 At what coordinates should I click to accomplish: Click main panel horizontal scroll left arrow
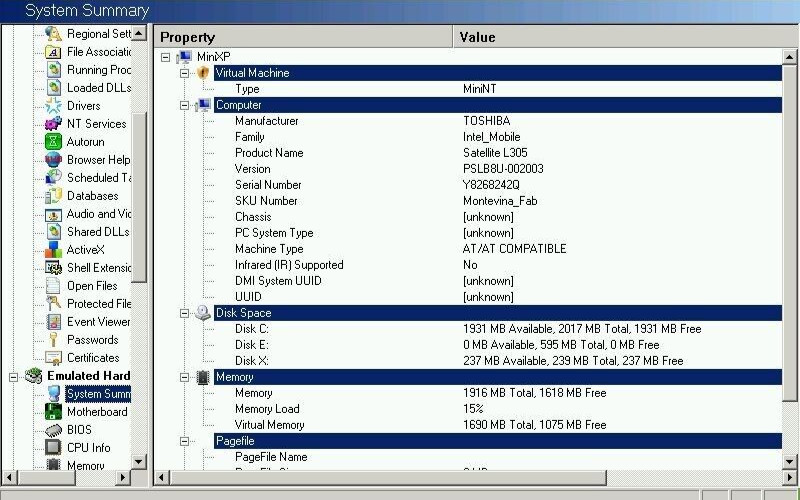tap(162, 478)
